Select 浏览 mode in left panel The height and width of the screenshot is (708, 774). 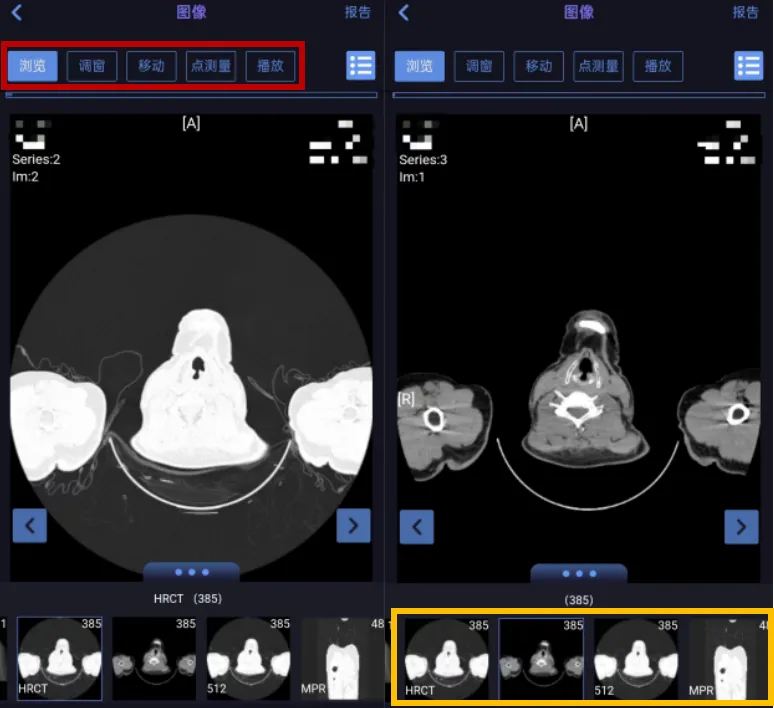point(33,66)
